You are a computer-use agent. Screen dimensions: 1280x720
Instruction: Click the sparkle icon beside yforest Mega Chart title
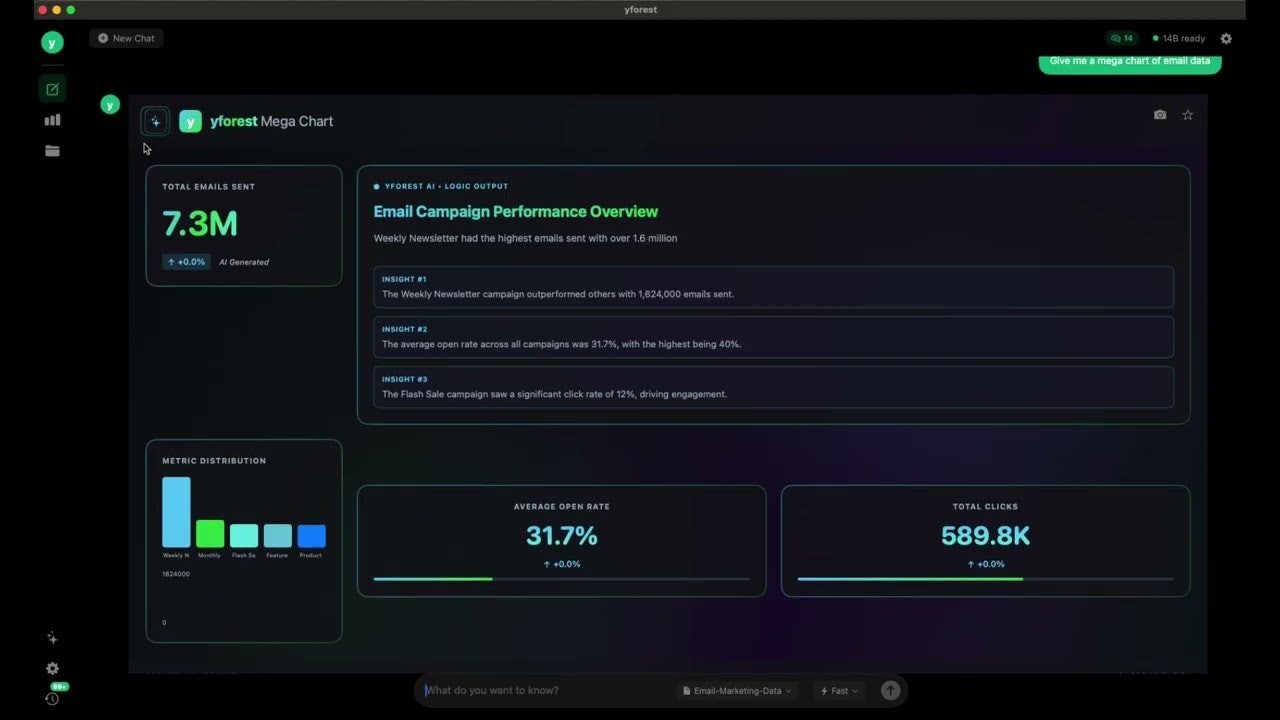click(155, 121)
